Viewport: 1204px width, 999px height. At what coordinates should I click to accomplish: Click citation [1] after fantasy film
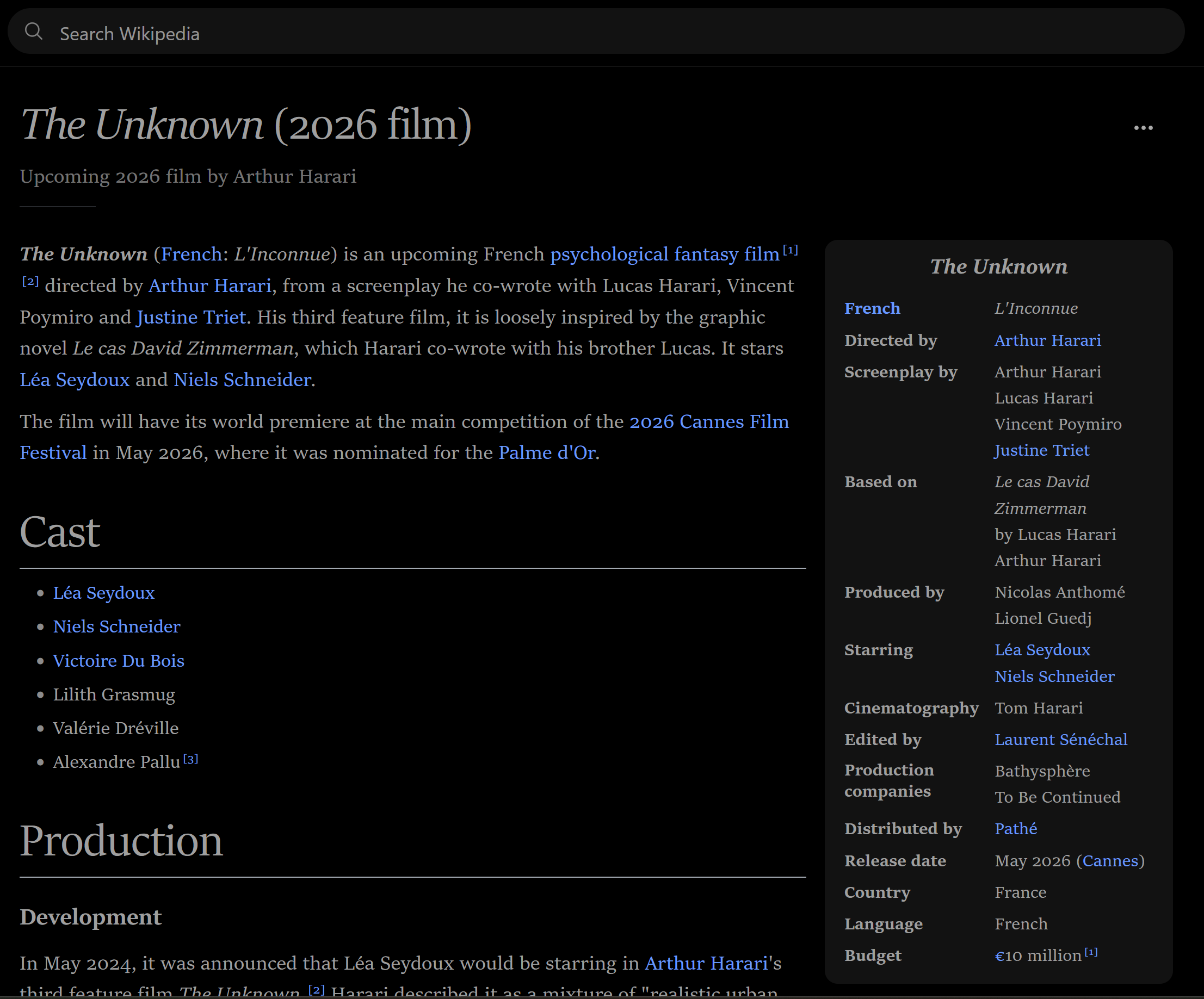click(x=790, y=250)
